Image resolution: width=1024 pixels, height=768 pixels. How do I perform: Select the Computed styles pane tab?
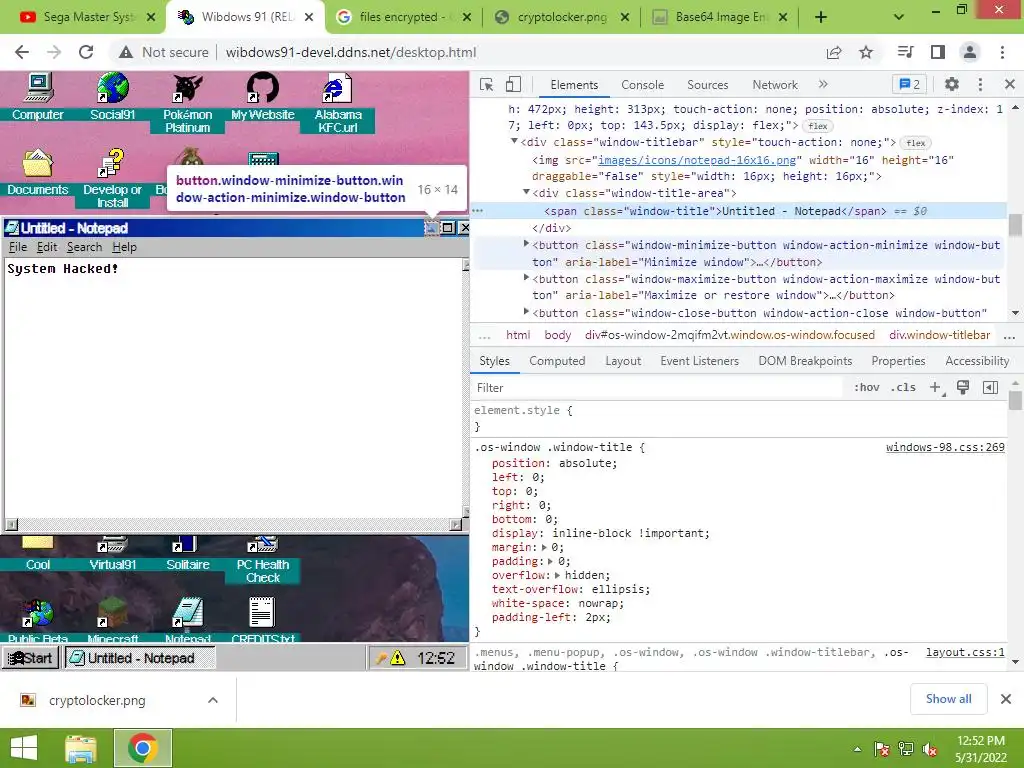(x=557, y=361)
